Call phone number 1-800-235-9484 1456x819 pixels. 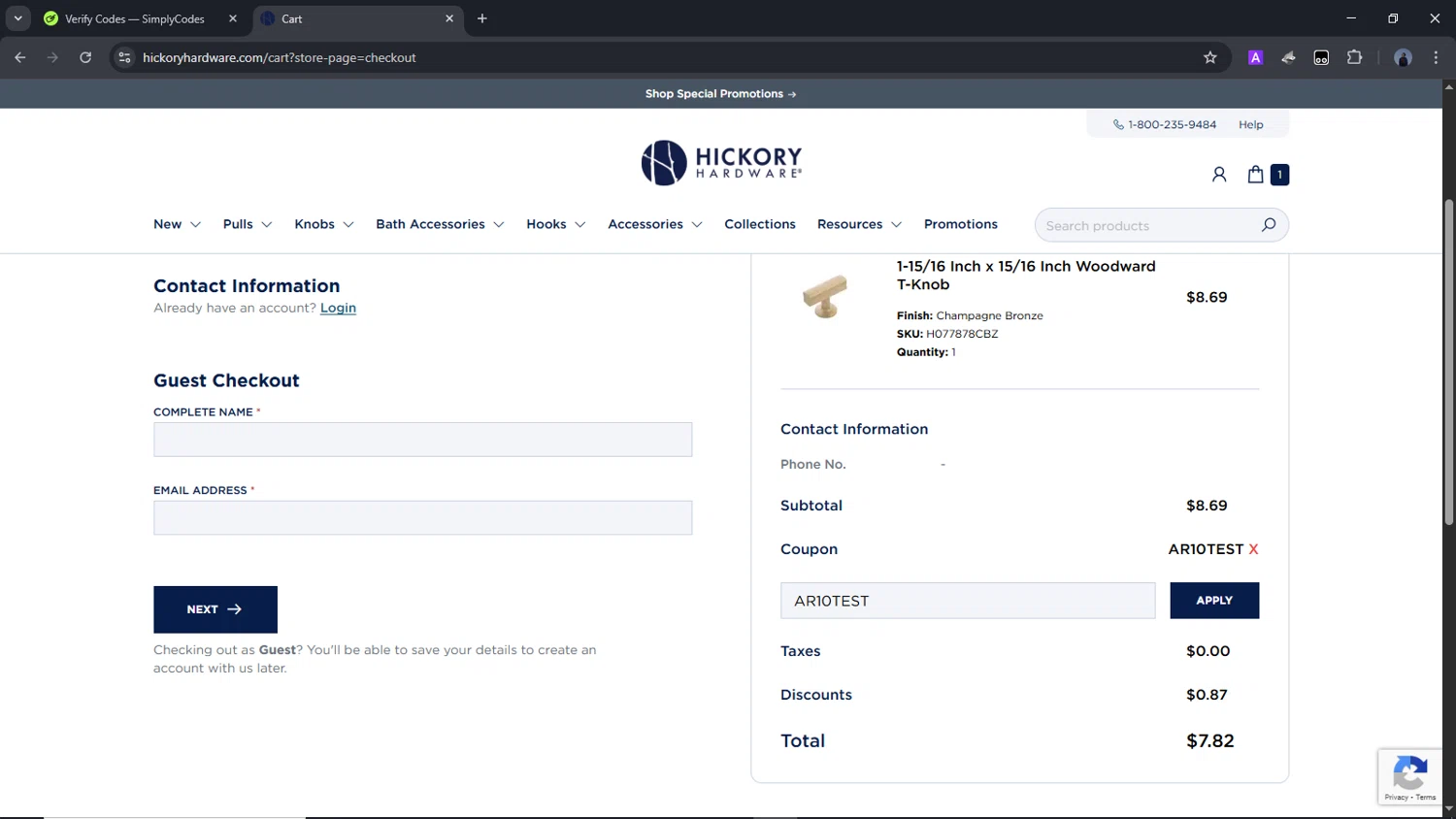coord(1165,124)
